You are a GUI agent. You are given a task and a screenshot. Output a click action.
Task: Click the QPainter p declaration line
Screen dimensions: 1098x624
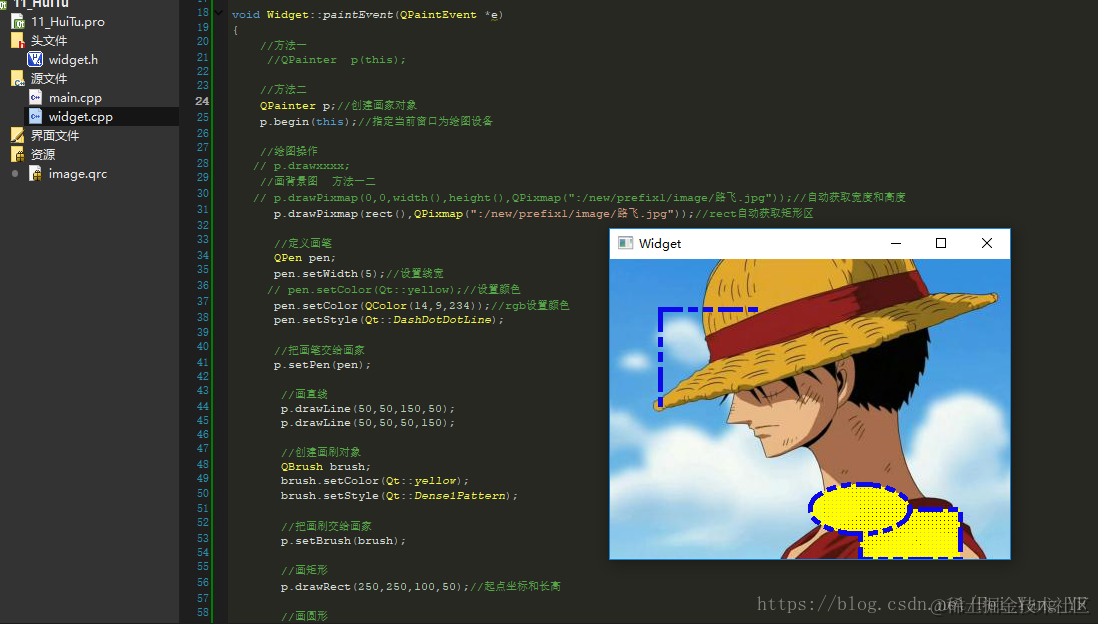338,106
